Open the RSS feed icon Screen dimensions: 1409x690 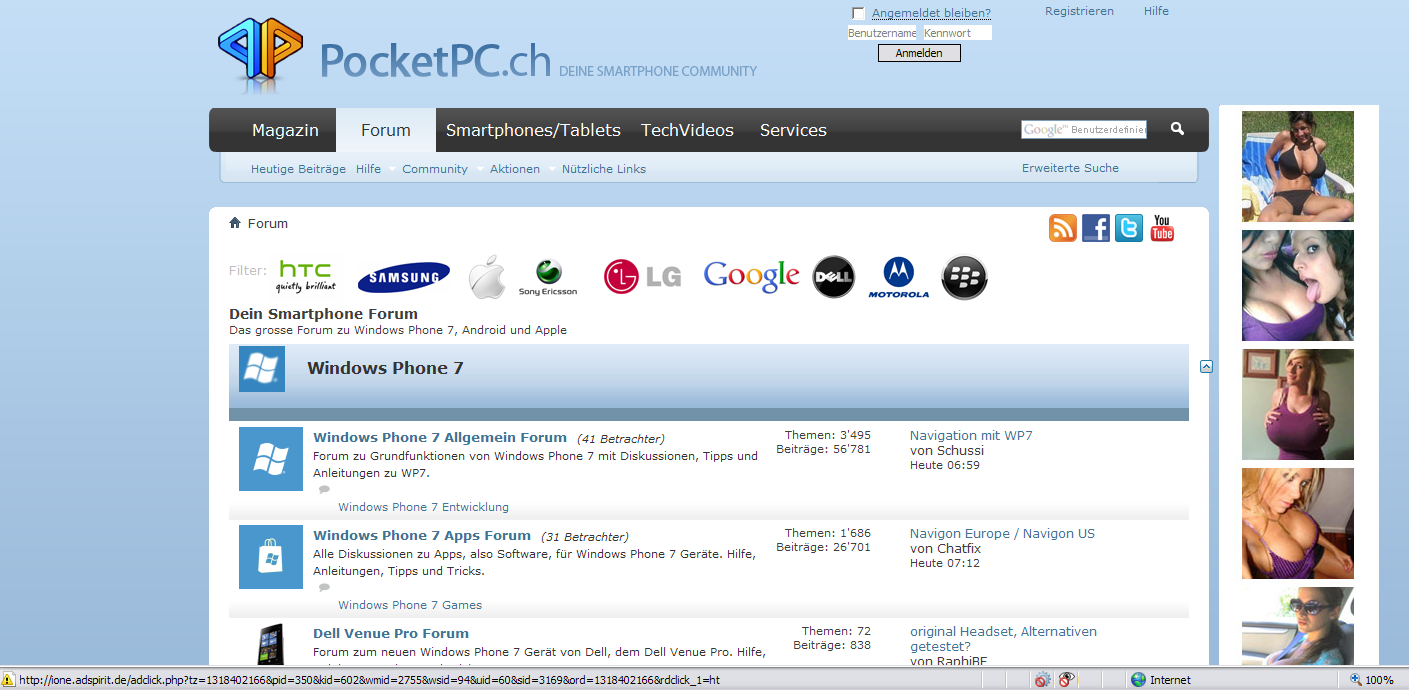1063,228
